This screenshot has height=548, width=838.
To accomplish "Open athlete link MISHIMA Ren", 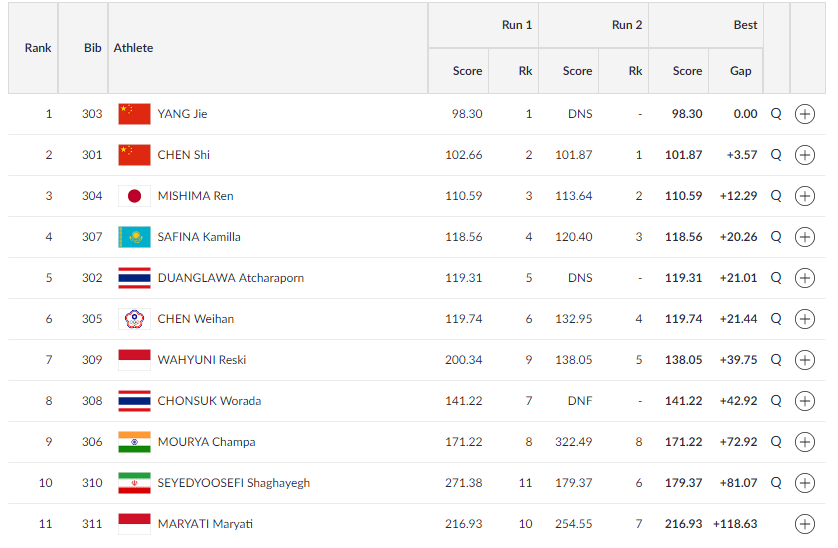I will click(x=196, y=196).
